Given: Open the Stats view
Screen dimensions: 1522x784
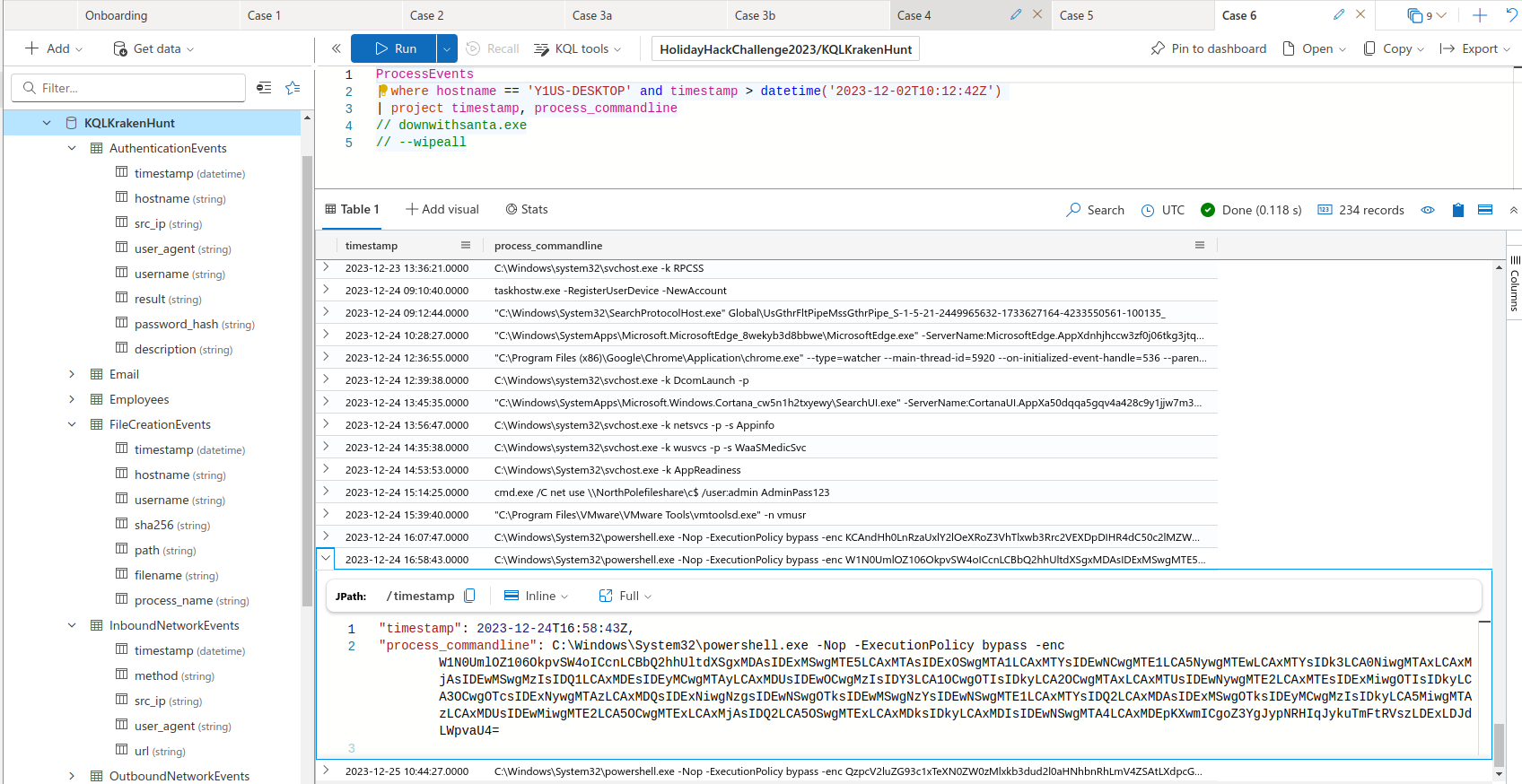Looking at the screenshot, I should coord(527,209).
